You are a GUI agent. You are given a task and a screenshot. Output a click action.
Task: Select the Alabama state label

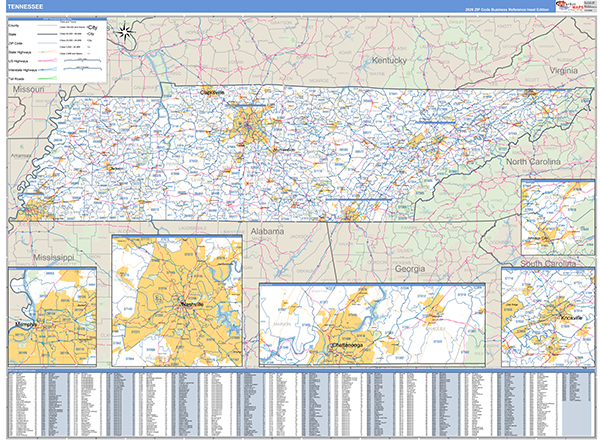point(268,230)
